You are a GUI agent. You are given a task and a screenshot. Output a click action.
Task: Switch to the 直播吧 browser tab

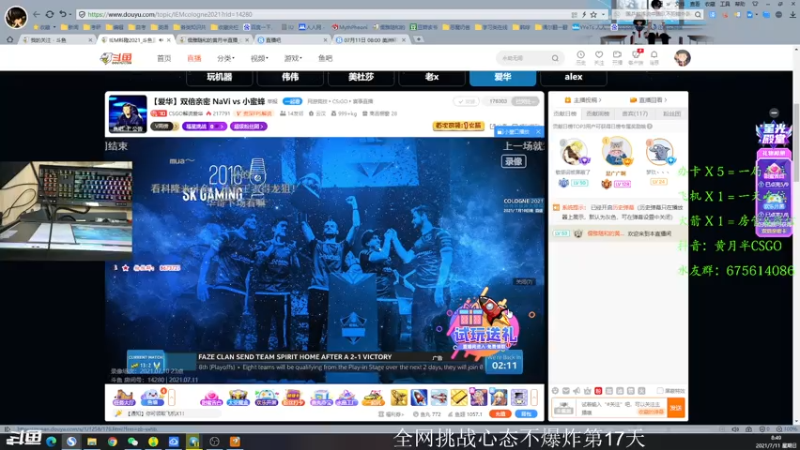tap(292, 40)
